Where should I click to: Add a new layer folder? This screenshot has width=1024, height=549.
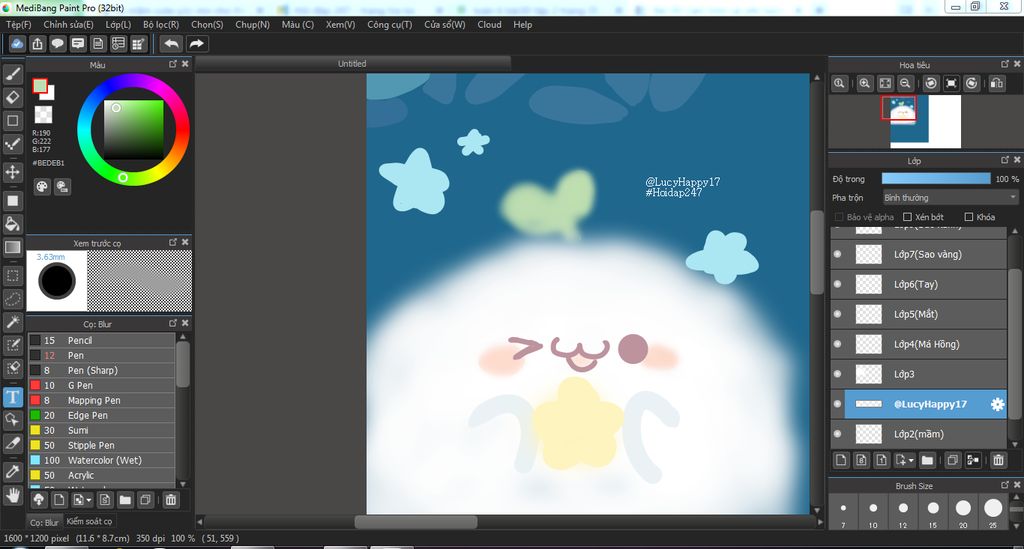[x=927, y=460]
